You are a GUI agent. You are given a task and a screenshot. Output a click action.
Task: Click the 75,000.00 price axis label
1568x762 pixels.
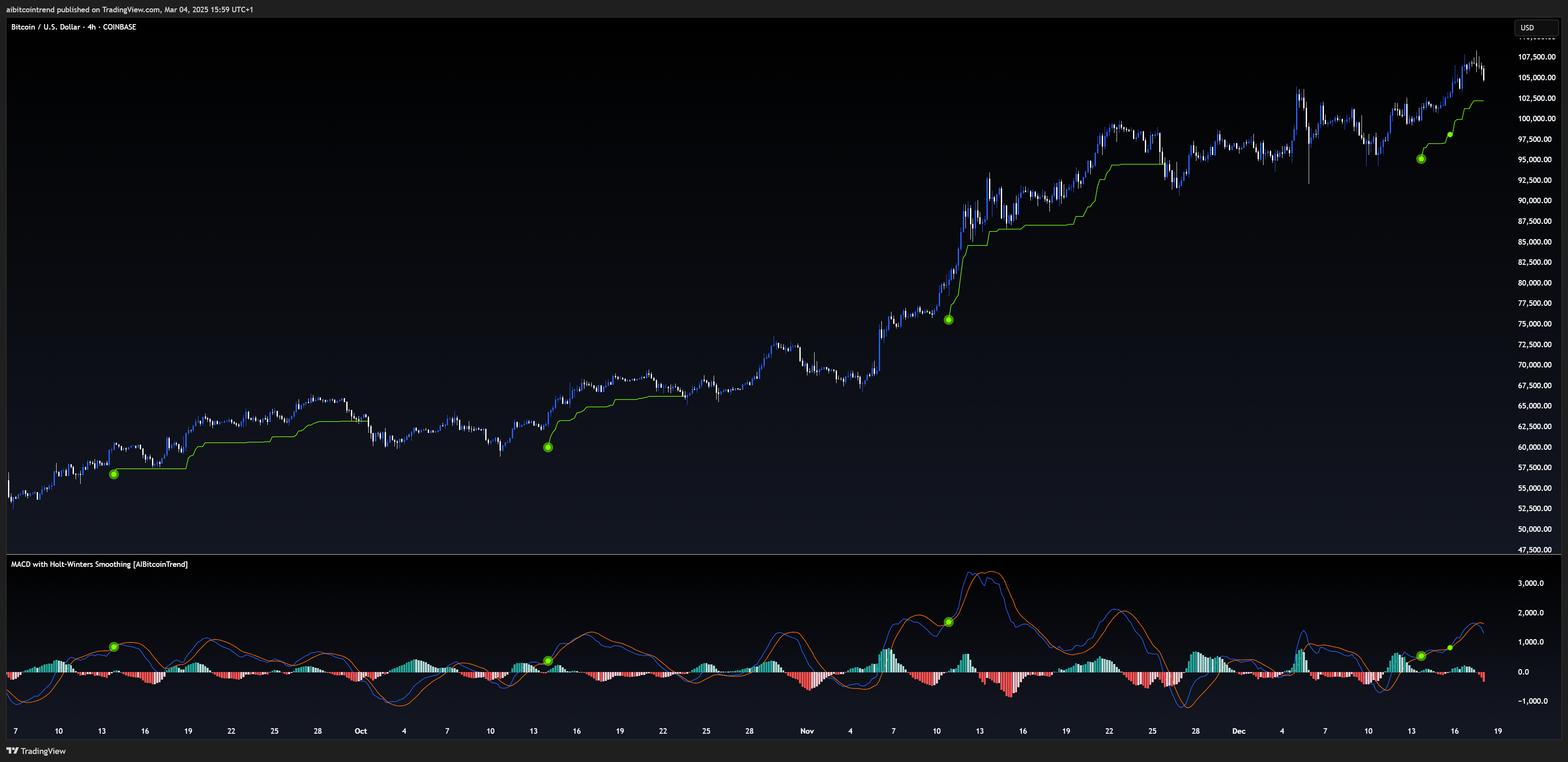pos(1535,324)
